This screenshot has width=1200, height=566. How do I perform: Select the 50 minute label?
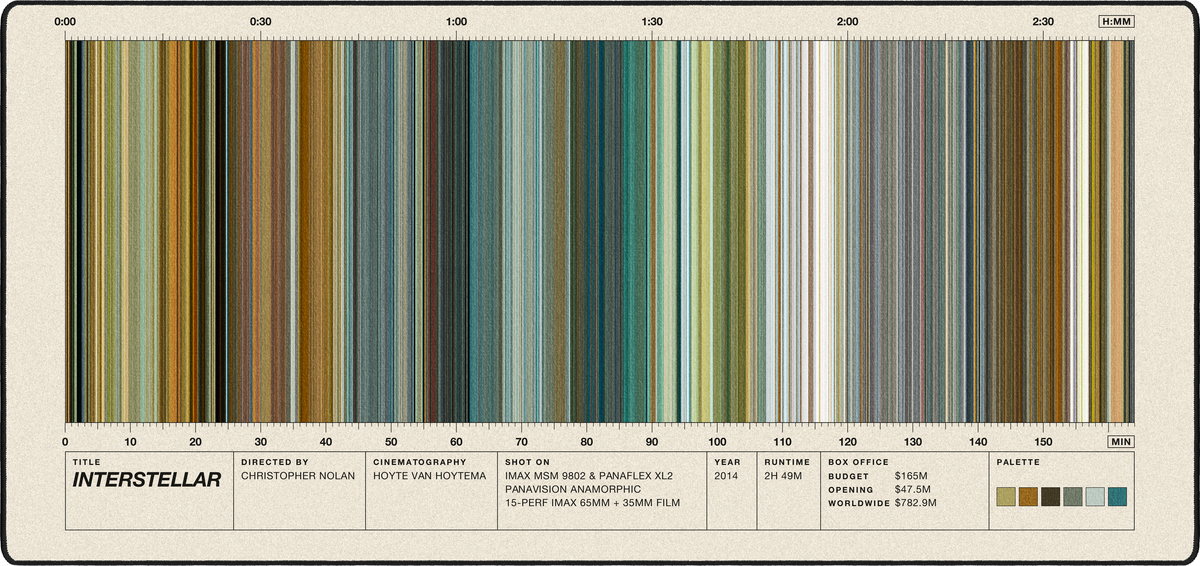pyautogui.click(x=391, y=442)
